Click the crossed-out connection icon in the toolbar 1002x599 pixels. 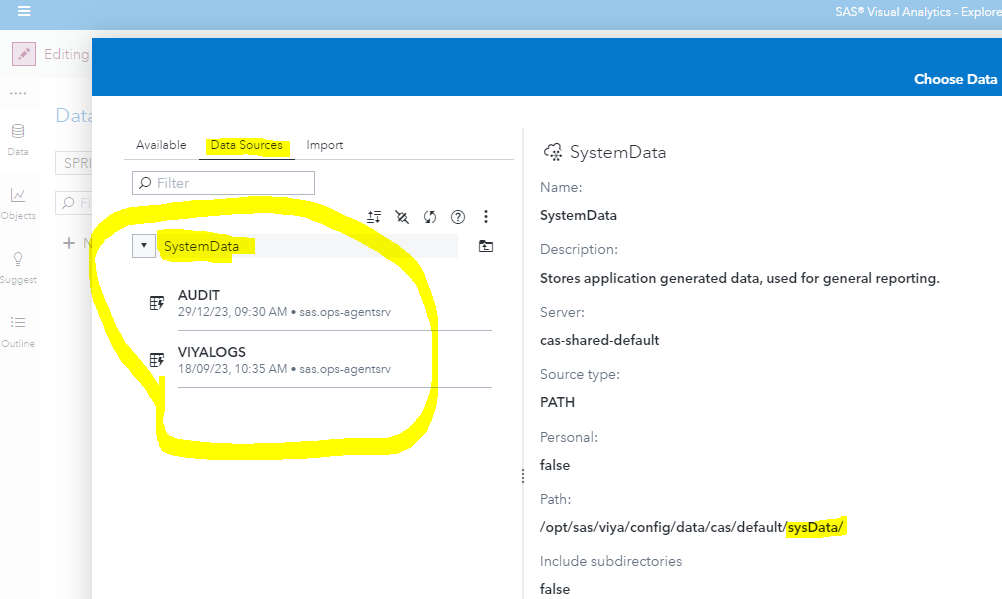(x=402, y=216)
